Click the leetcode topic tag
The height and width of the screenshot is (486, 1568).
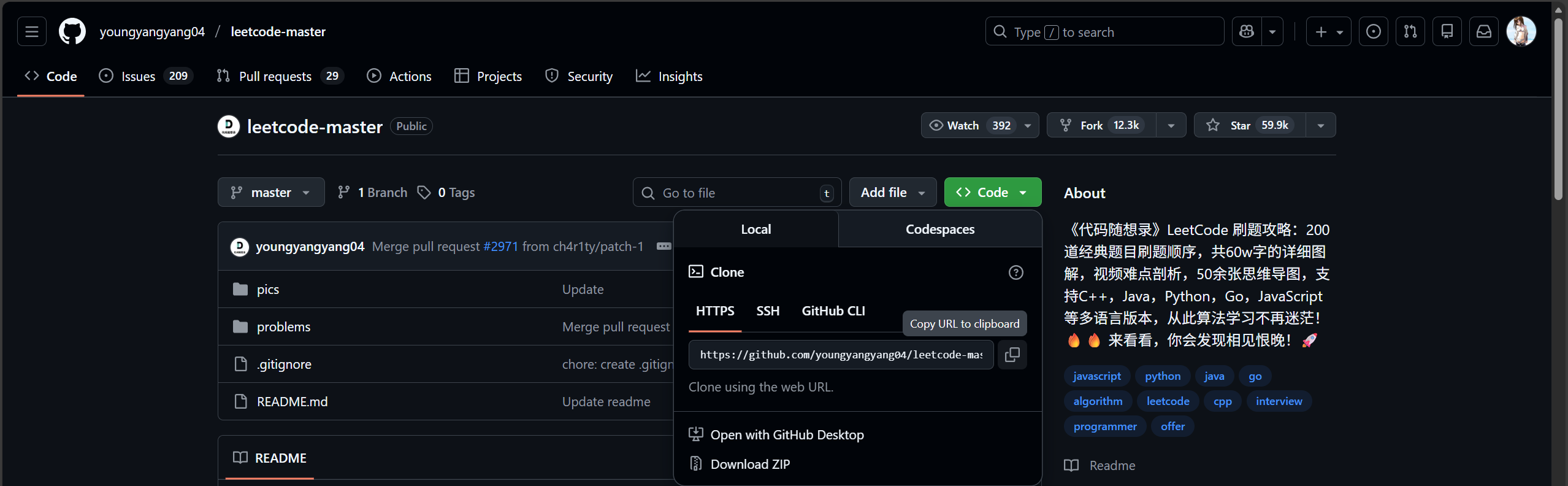click(1168, 401)
